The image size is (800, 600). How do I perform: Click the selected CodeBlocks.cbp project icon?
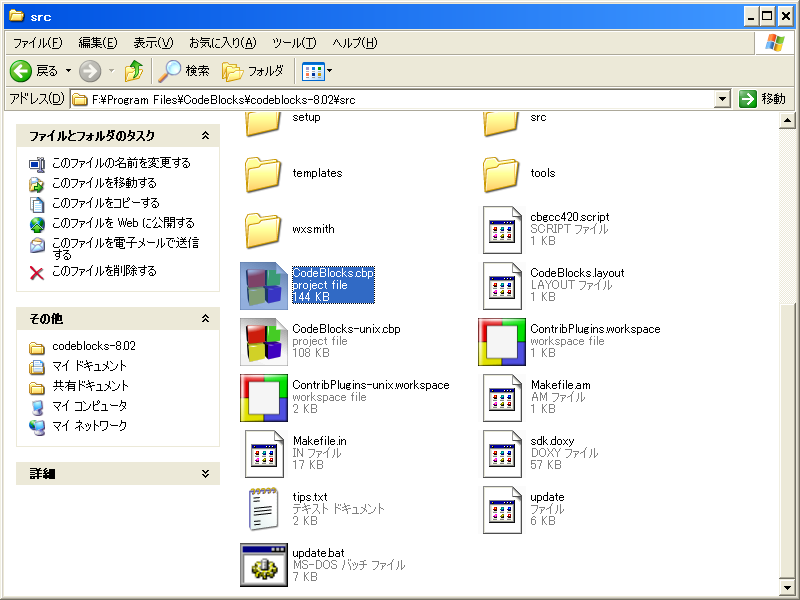[x=264, y=286]
